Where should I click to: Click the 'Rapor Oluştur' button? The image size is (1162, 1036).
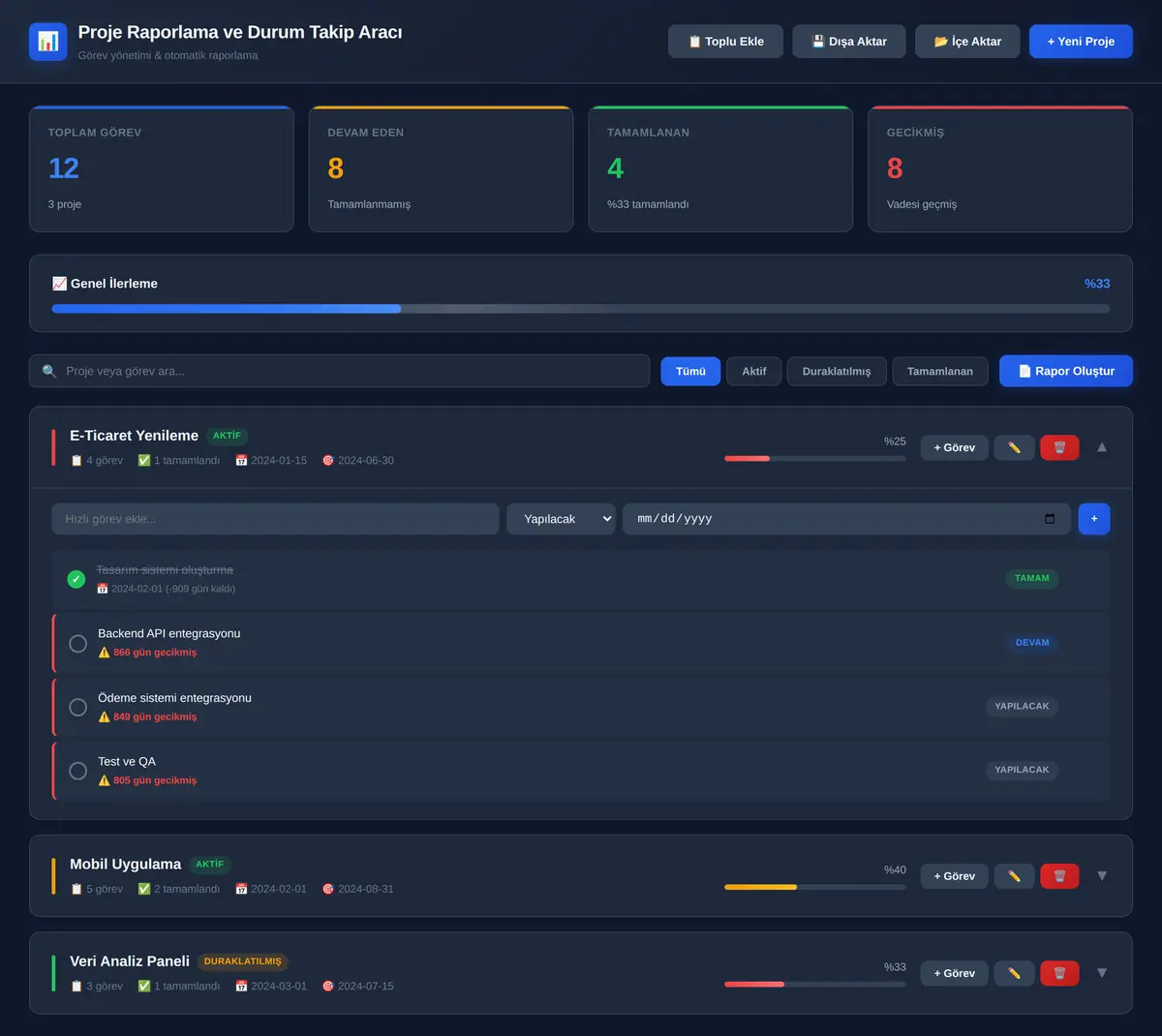tap(1066, 371)
